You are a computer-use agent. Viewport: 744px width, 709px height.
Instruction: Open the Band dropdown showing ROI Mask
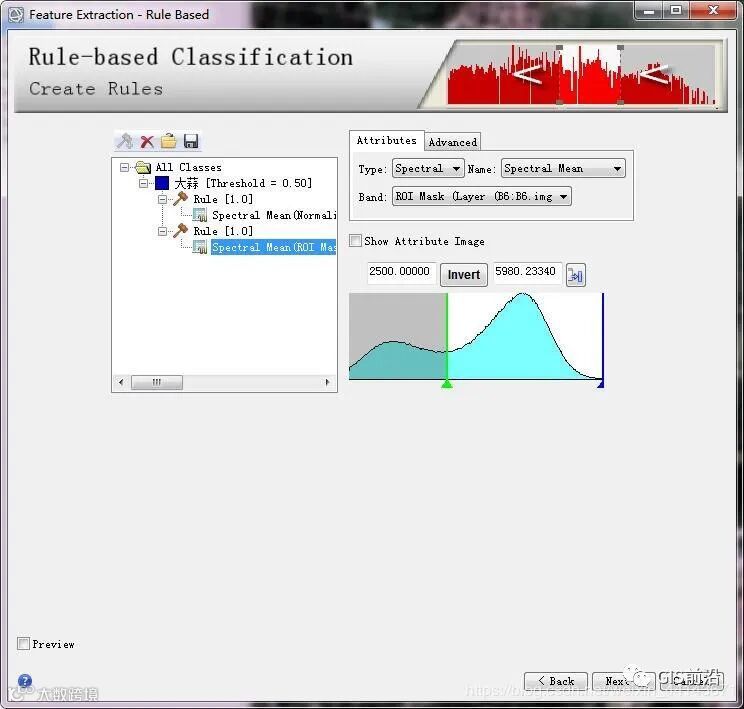tap(482, 196)
